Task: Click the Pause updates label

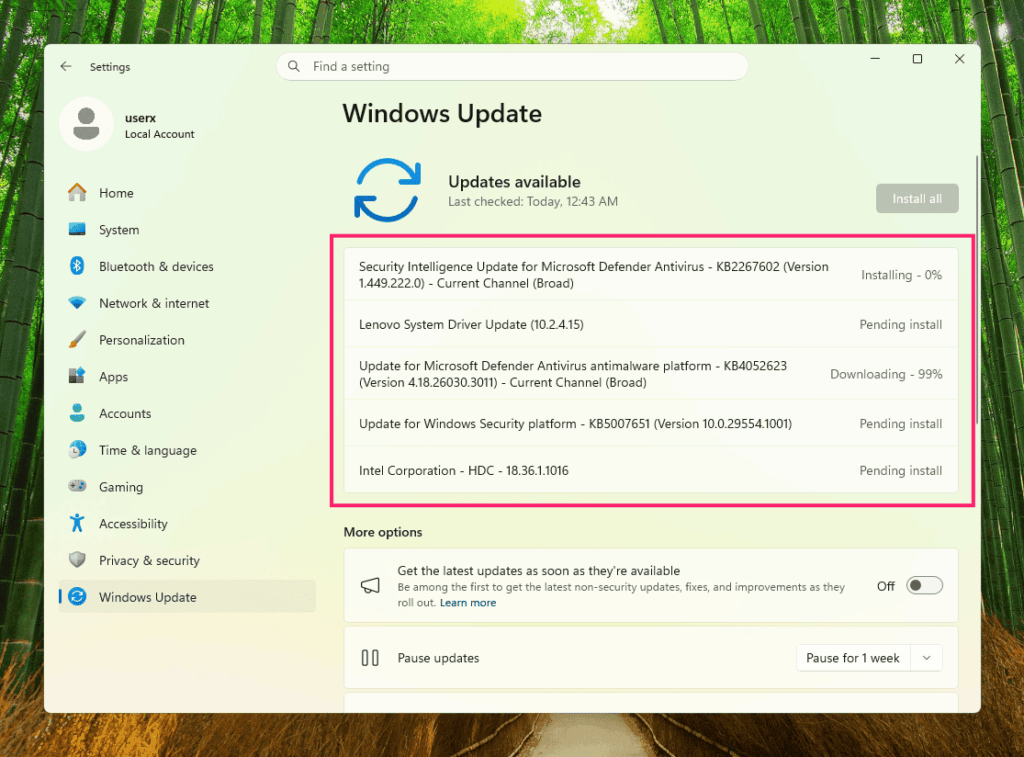Action: [438, 658]
